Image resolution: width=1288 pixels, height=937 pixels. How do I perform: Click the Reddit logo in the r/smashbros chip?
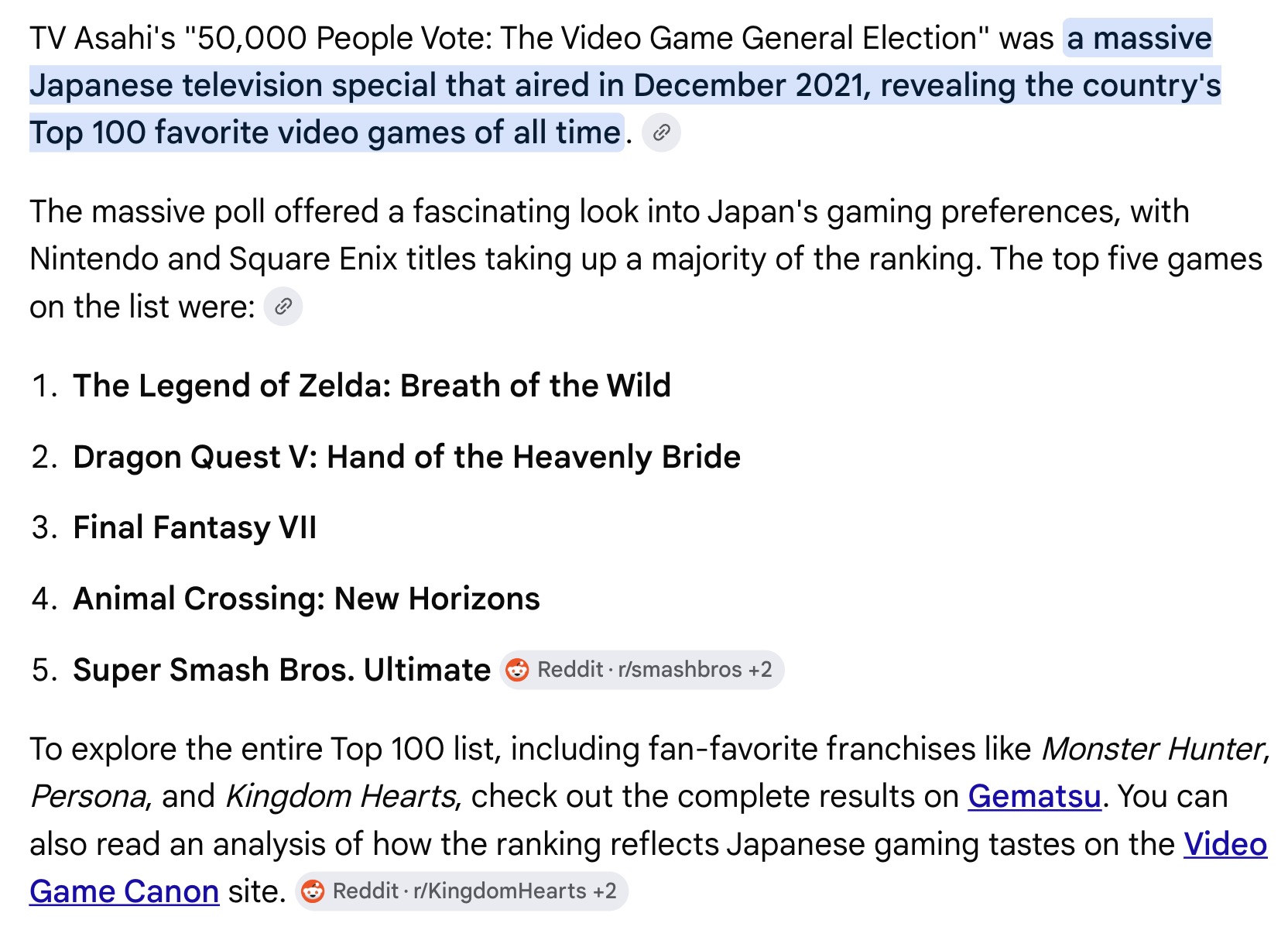tap(518, 670)
